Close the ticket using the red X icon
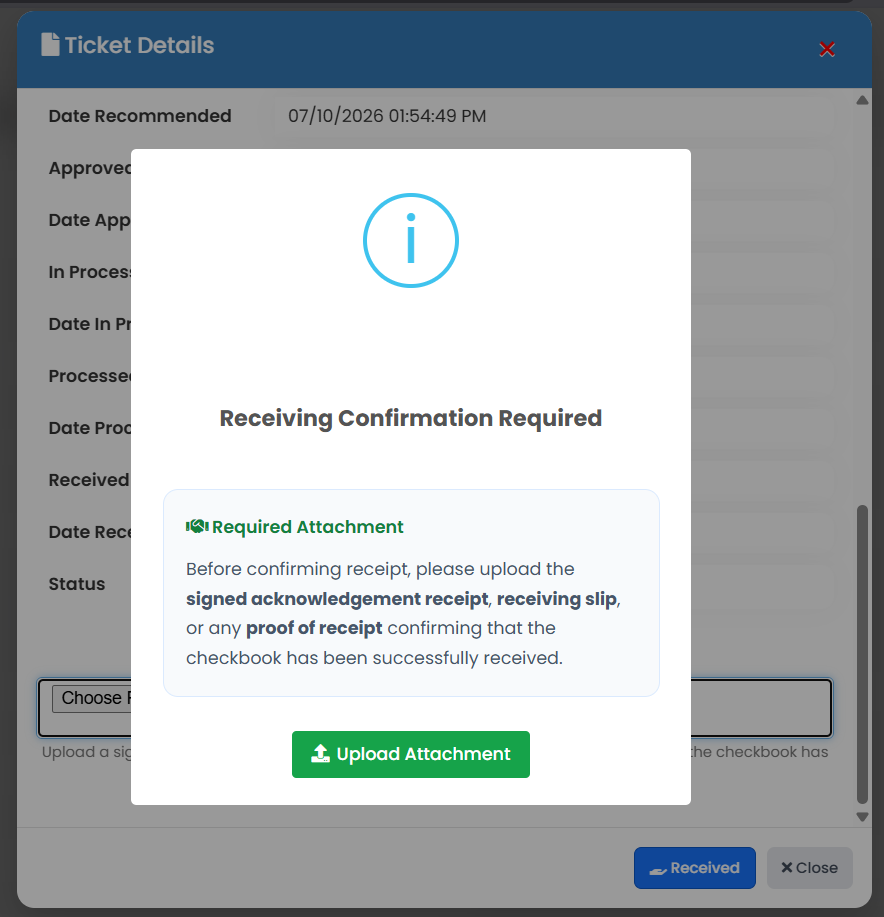Screen dimensions: 884x917 coord(827,49)
